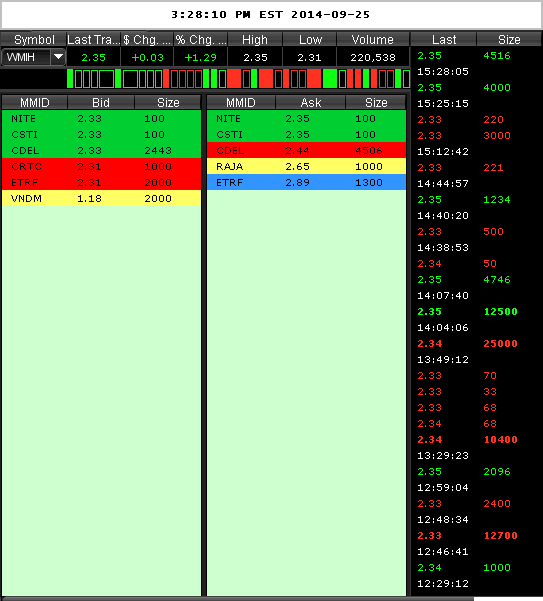Click the Low column header
The image size is (543, 601).
click(310, 39)
